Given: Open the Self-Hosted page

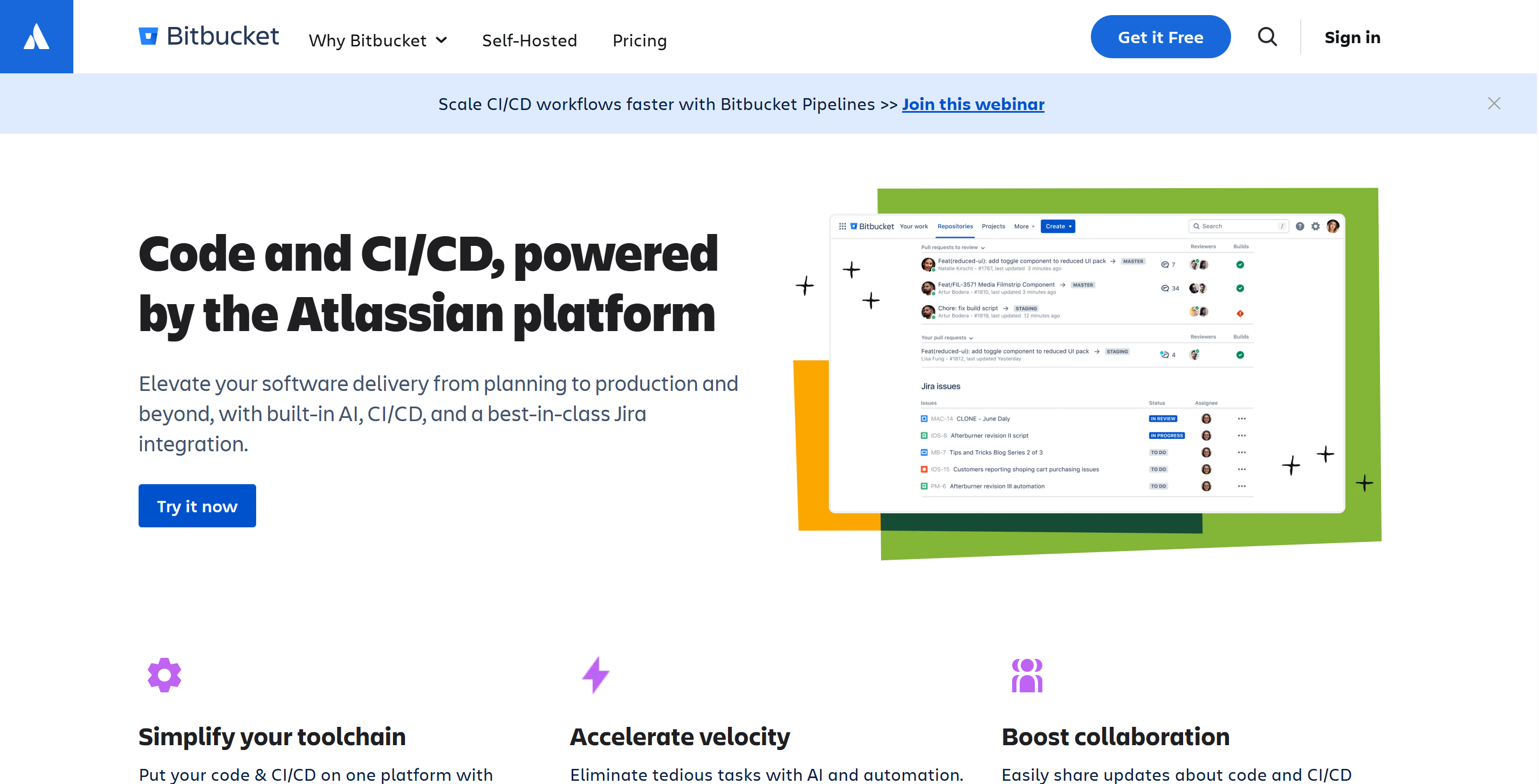Looking at the screenshot, I should pyautogui.click(x=530, y=40).
